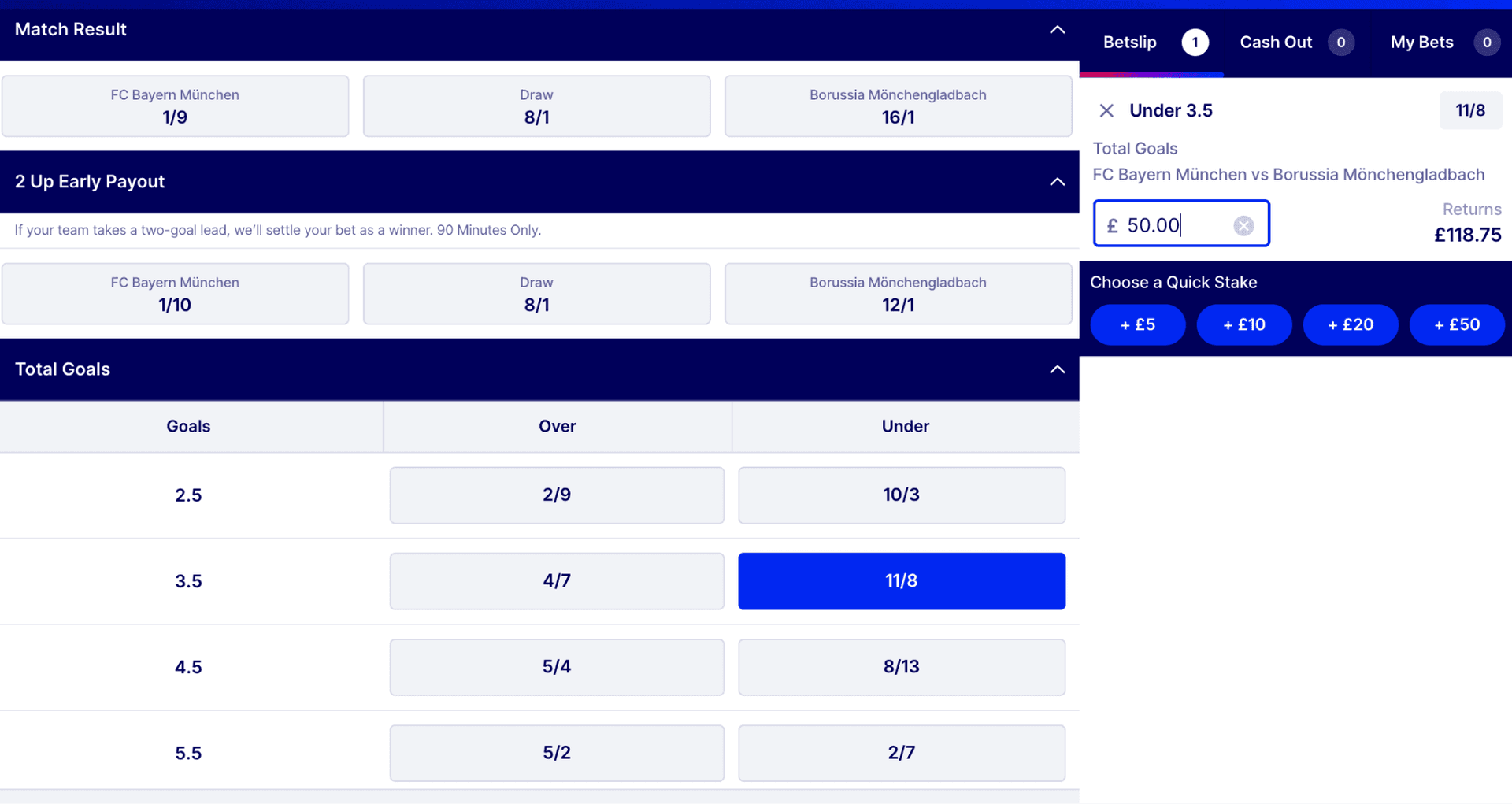Image resolution: width=1512 pixels, height=804 pixels.
Task: Remove the Under 3.5 selection from betslip
Action: [1106, 111]
